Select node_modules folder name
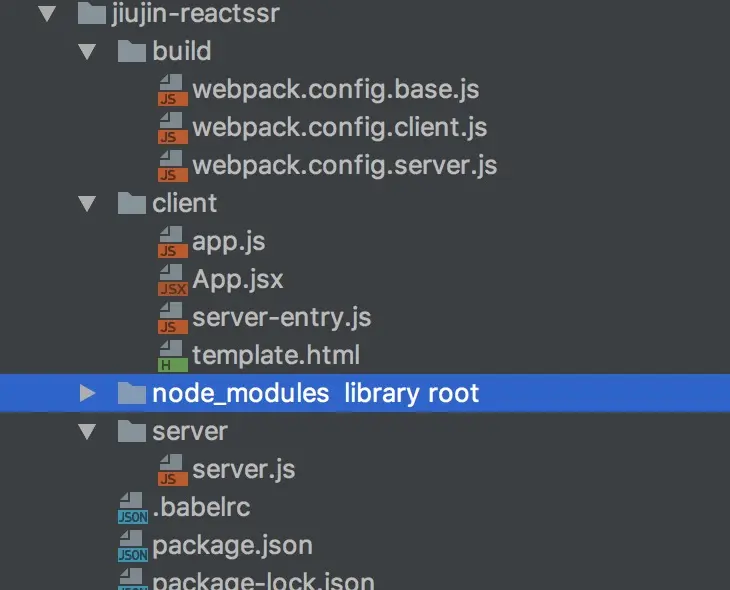 click(x=241, y=393)
